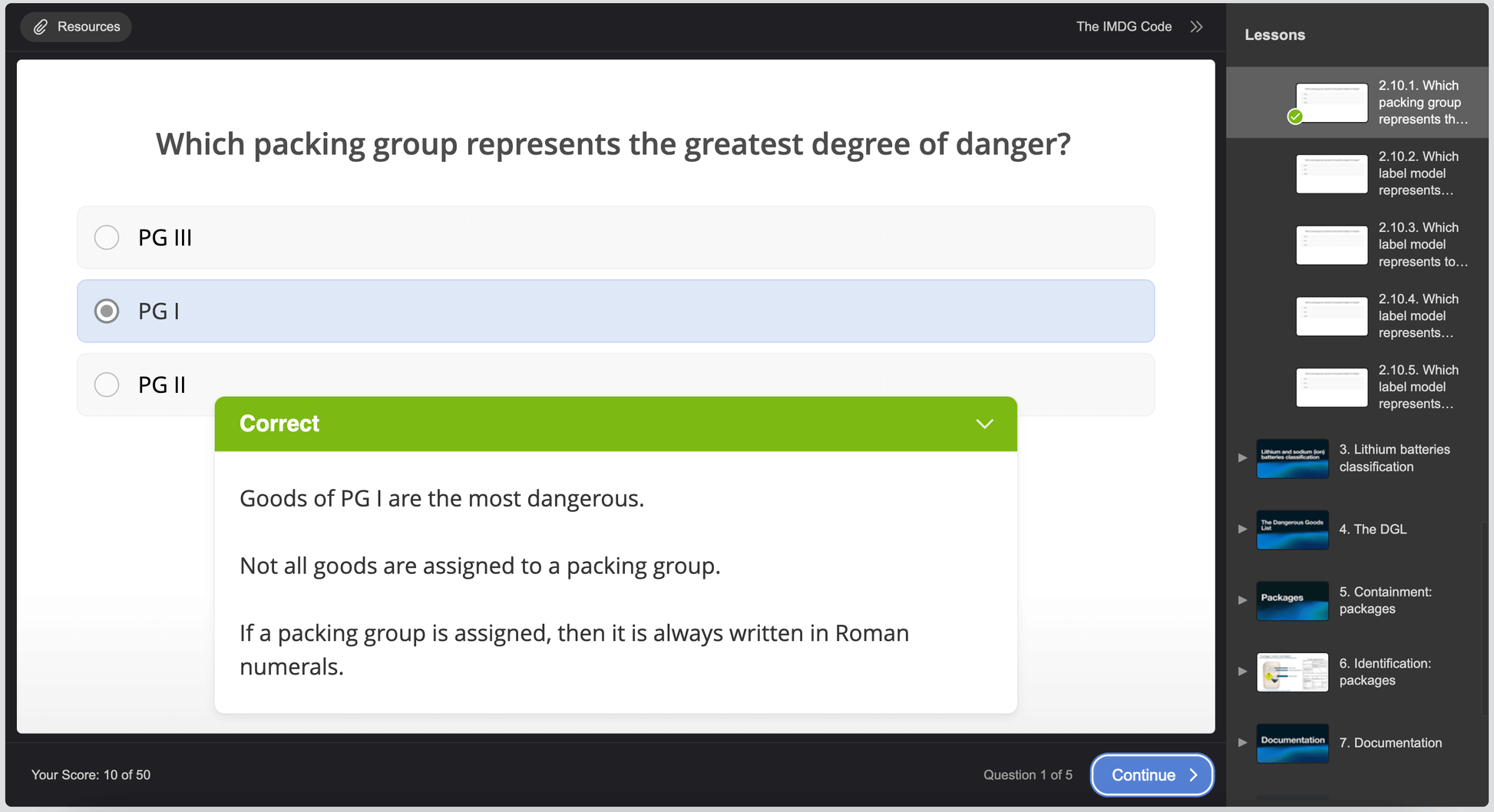
Task: Open The DGL lesson thumbnail
Action: [1292, 530]
